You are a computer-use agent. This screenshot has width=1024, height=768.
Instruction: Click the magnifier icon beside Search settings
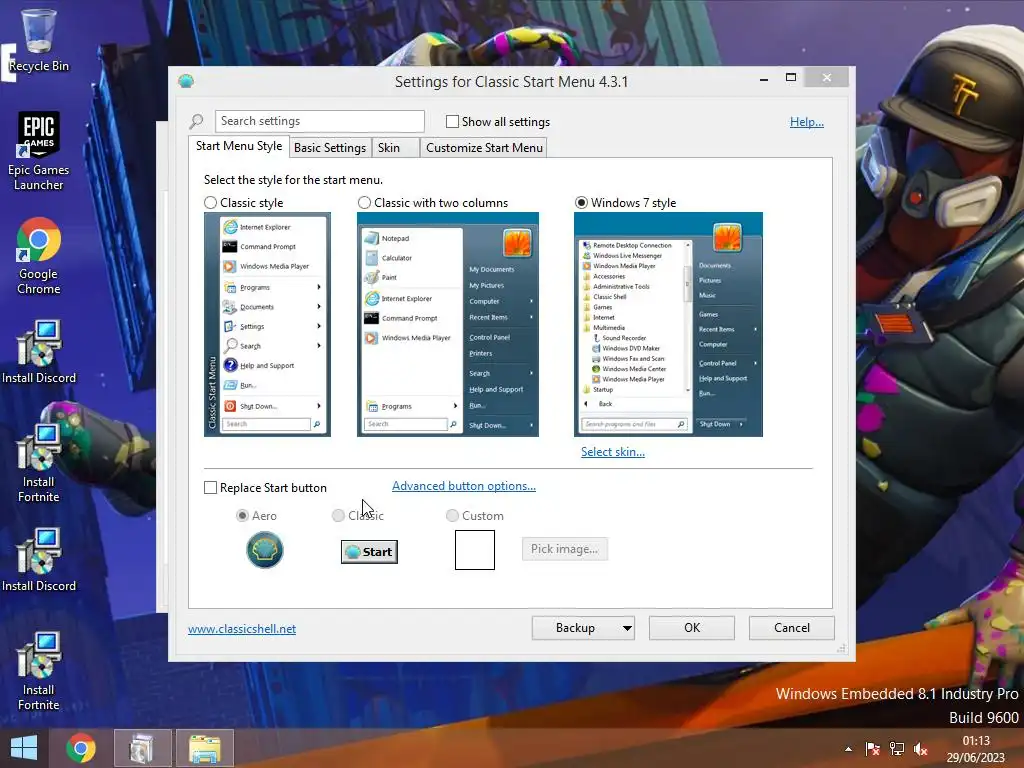click(x=197, y=121)
